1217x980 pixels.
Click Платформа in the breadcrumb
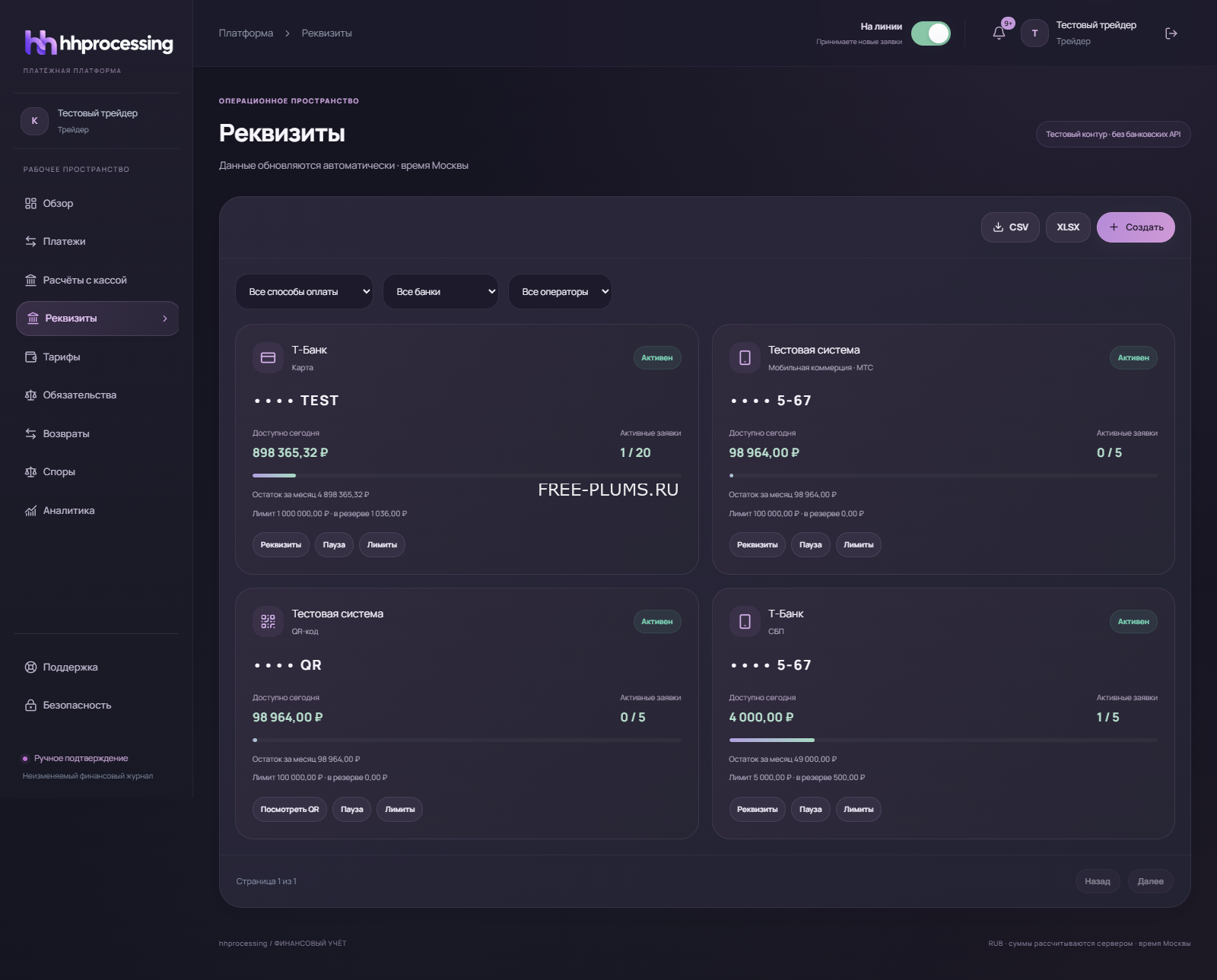(x=246, y=33)
